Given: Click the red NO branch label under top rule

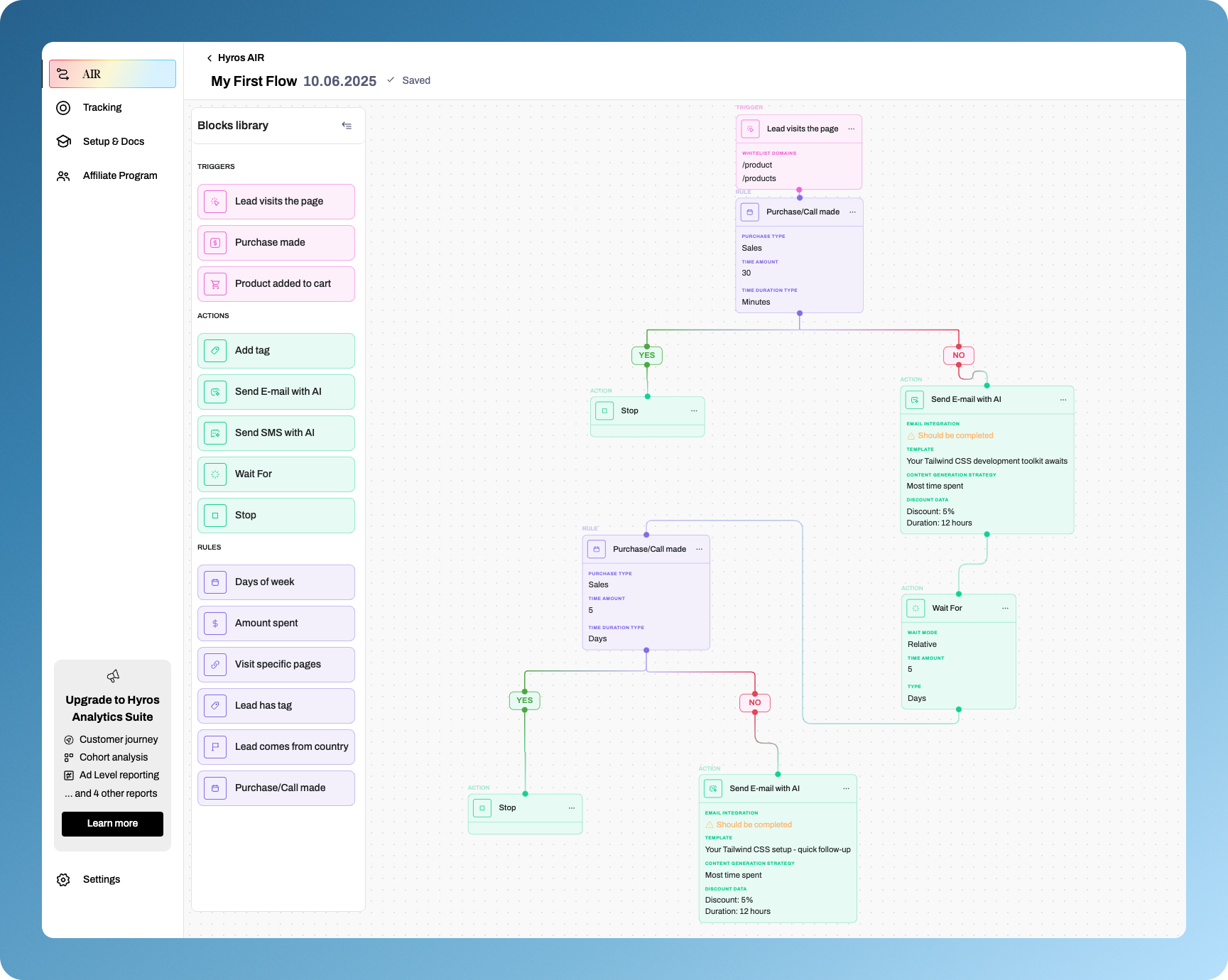Looking at the screenshot, I should (x=958, y=355).
